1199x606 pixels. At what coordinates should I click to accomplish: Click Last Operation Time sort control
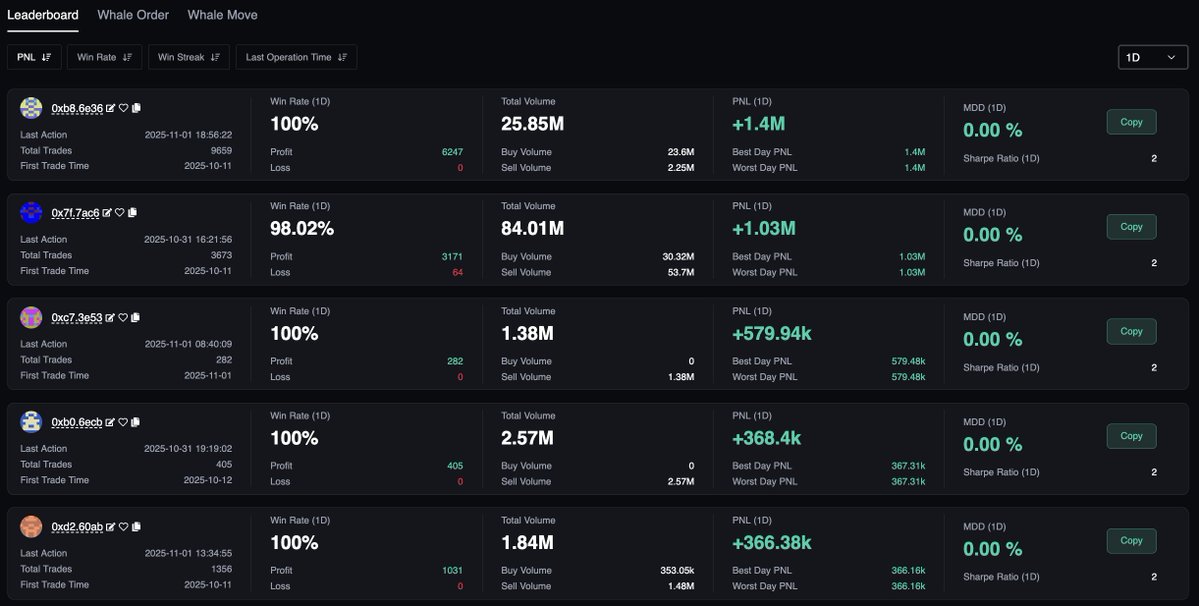tap(340, 56)
